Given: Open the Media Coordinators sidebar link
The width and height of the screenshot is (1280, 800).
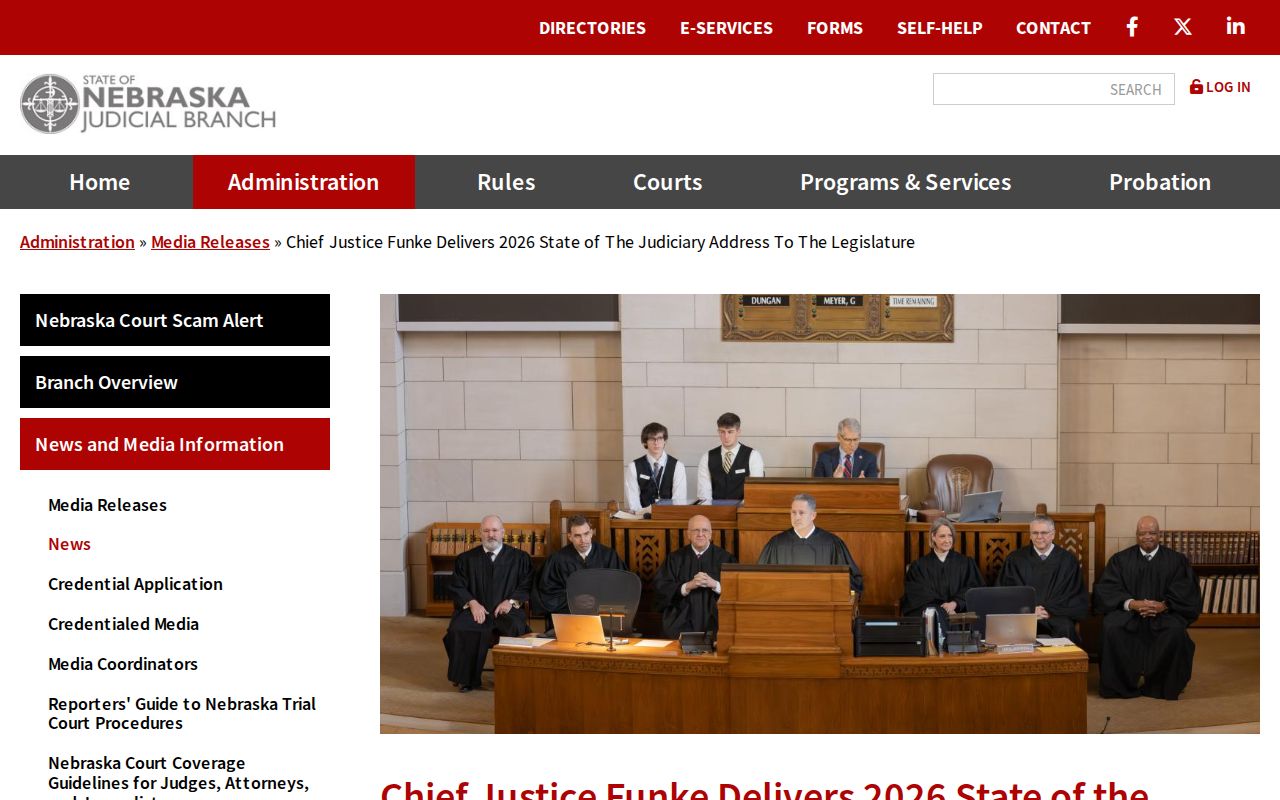Looking at the screenshot, I should click(x=123, y=664).
